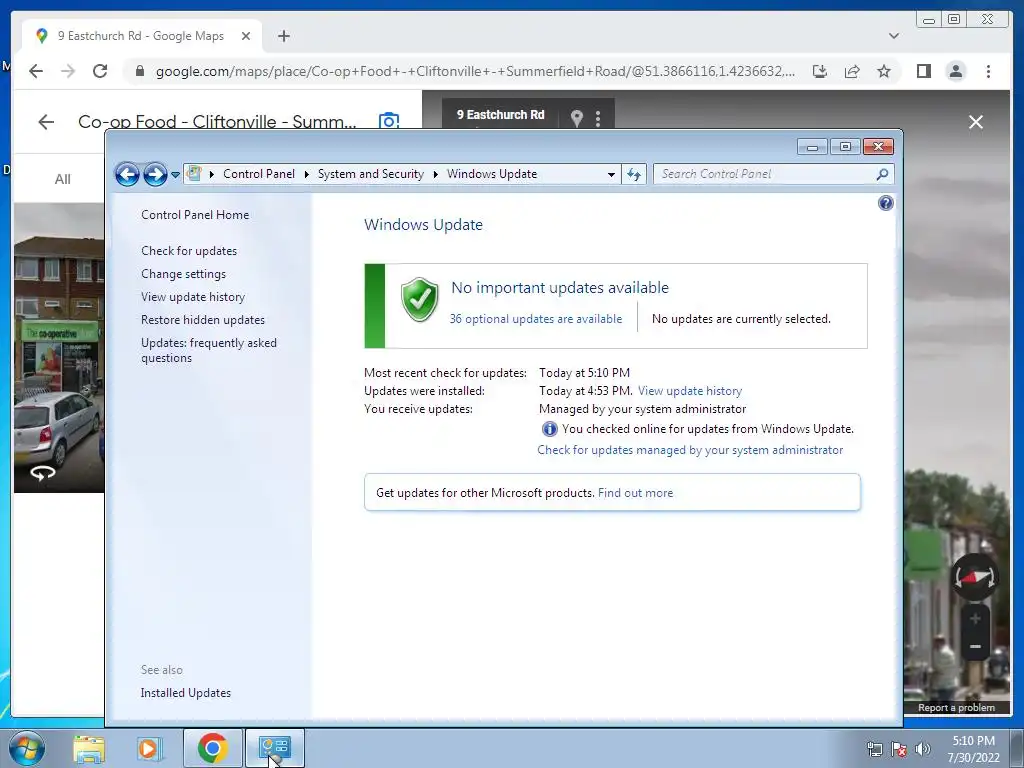Click the Chrome URL address bar
Screen dimensions: 1024x768
click(475, 71)
